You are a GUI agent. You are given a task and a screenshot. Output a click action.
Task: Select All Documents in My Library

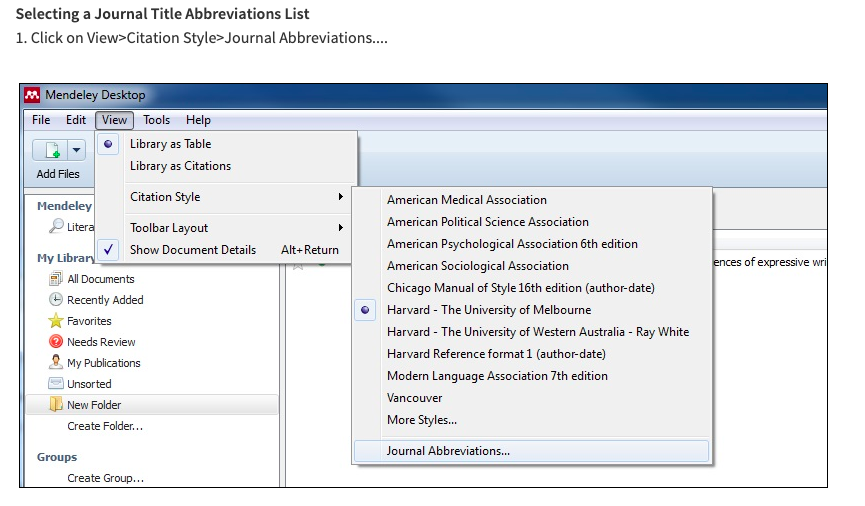tap(101, 279)
